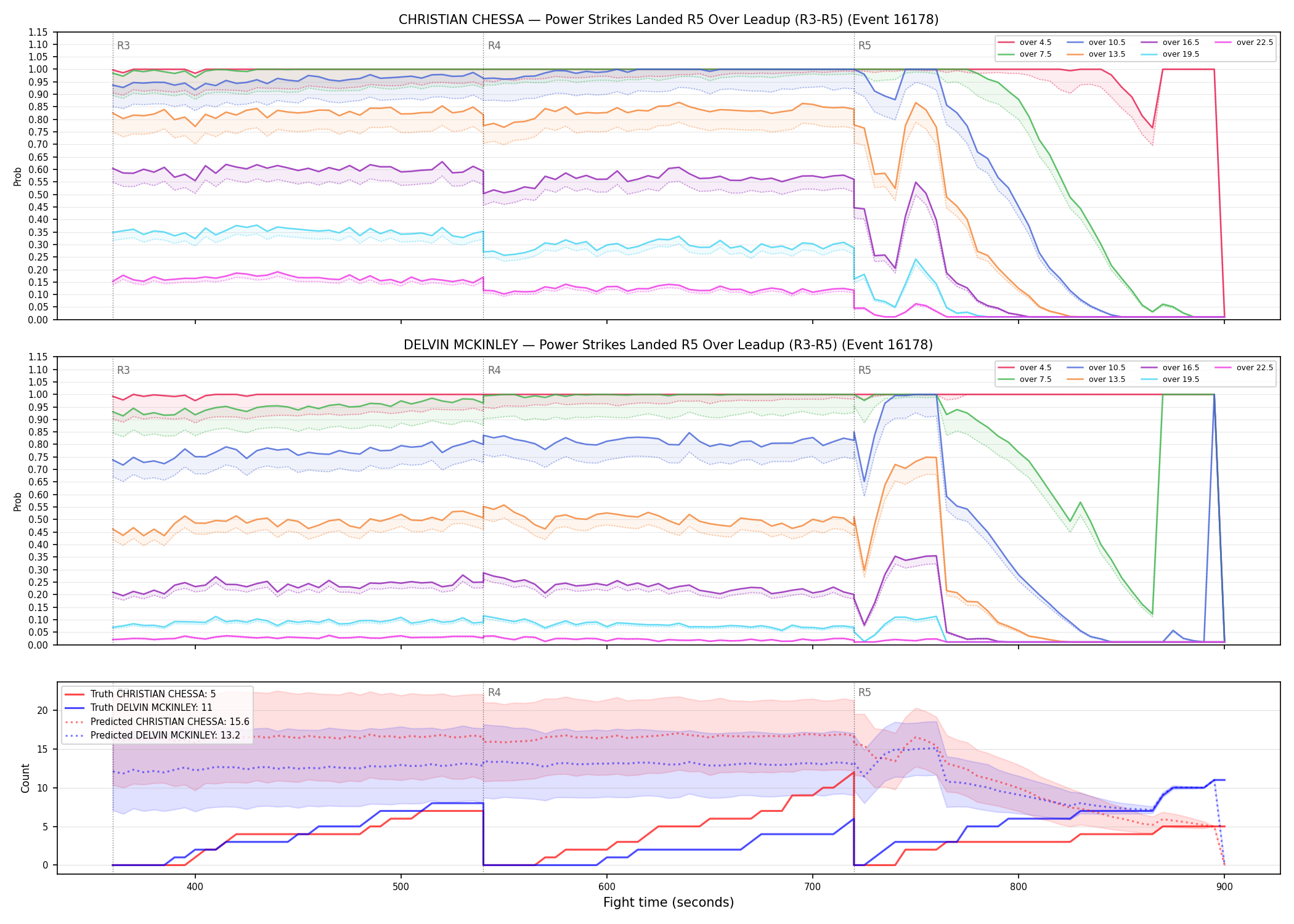Screen dimensions: 1294x924
Task: Select 'over 7.5' in McKinley chart legend
Action: pos(1025,379)
